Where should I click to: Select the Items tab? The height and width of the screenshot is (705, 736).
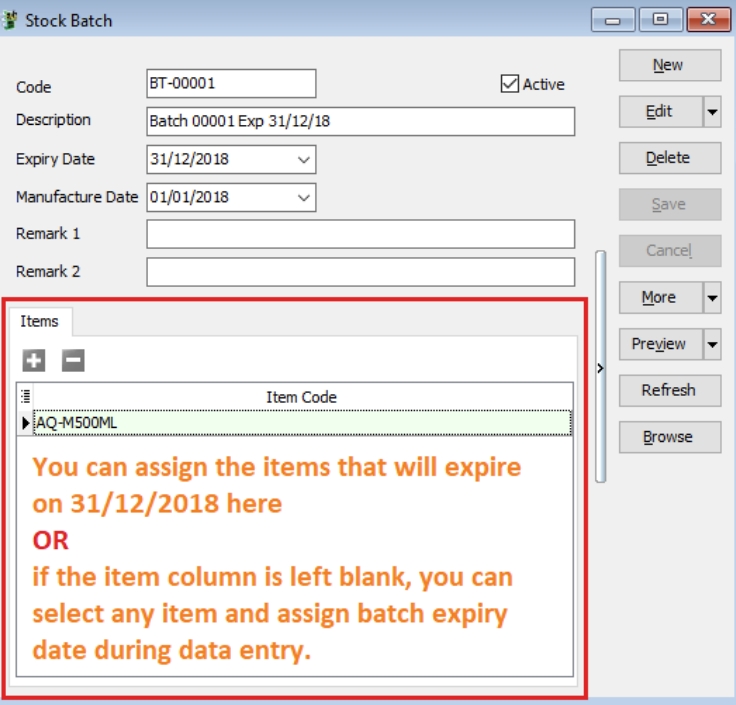(40, 321)
